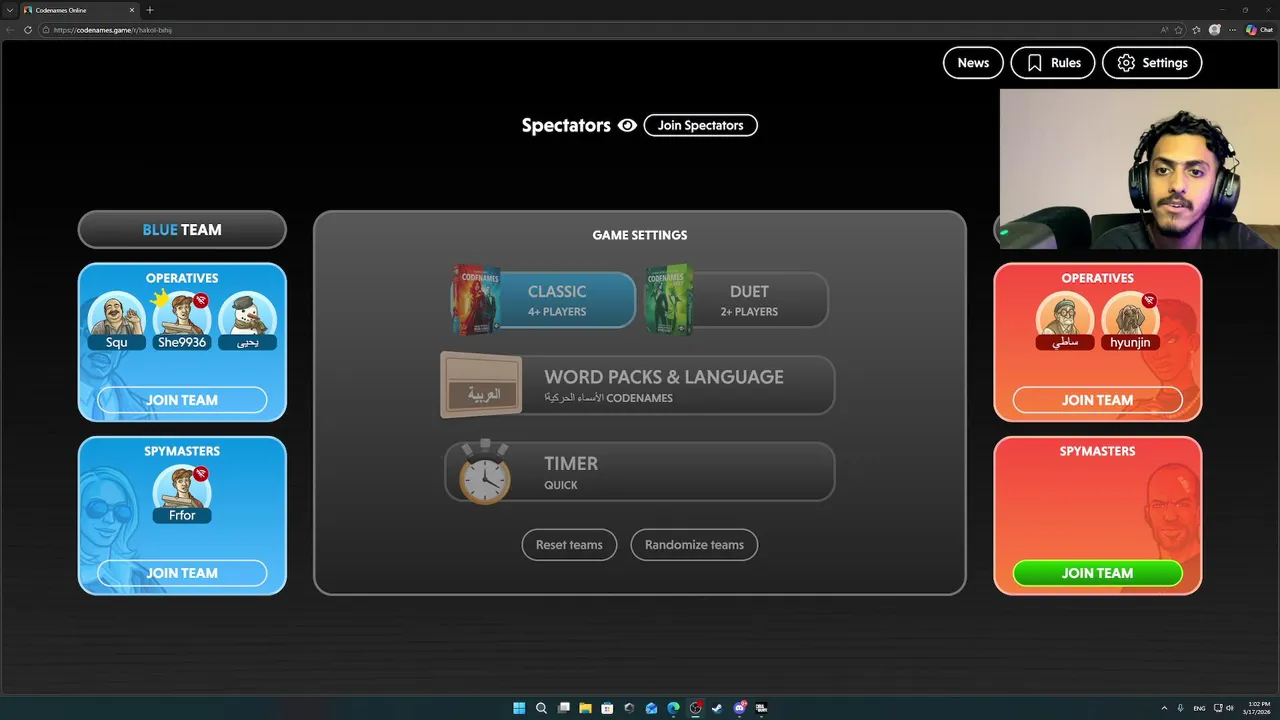Screen dimensions: 1280x720
Task: Click the Arabic language card icon
Action: tap(481, 385)
